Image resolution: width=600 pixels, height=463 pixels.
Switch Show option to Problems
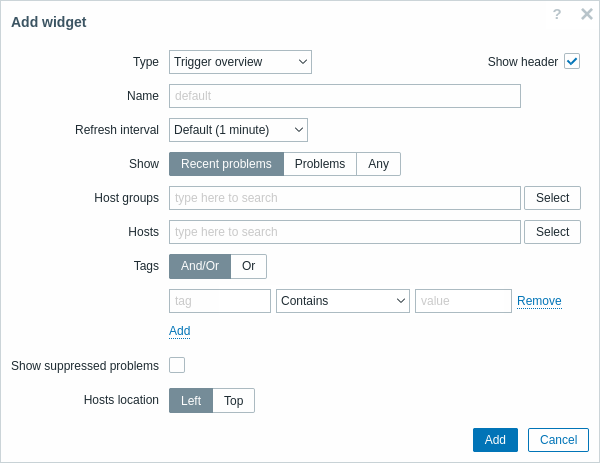(x=320, y=164)
